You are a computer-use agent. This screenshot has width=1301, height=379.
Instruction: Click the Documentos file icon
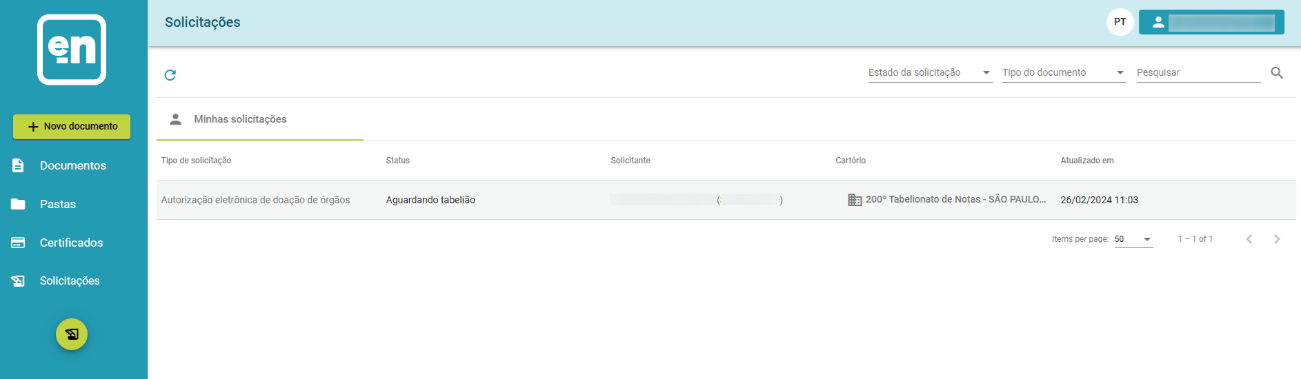[18, 165]
